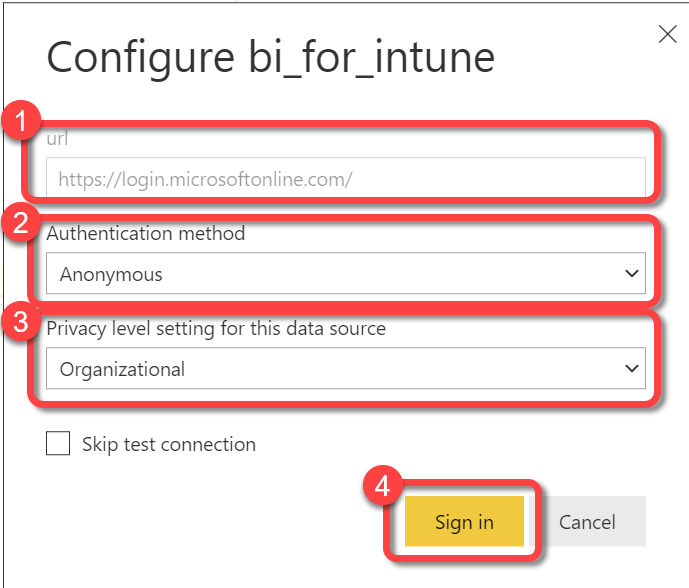
Task: Click the Authentication method label text
Action: (146, 233)
